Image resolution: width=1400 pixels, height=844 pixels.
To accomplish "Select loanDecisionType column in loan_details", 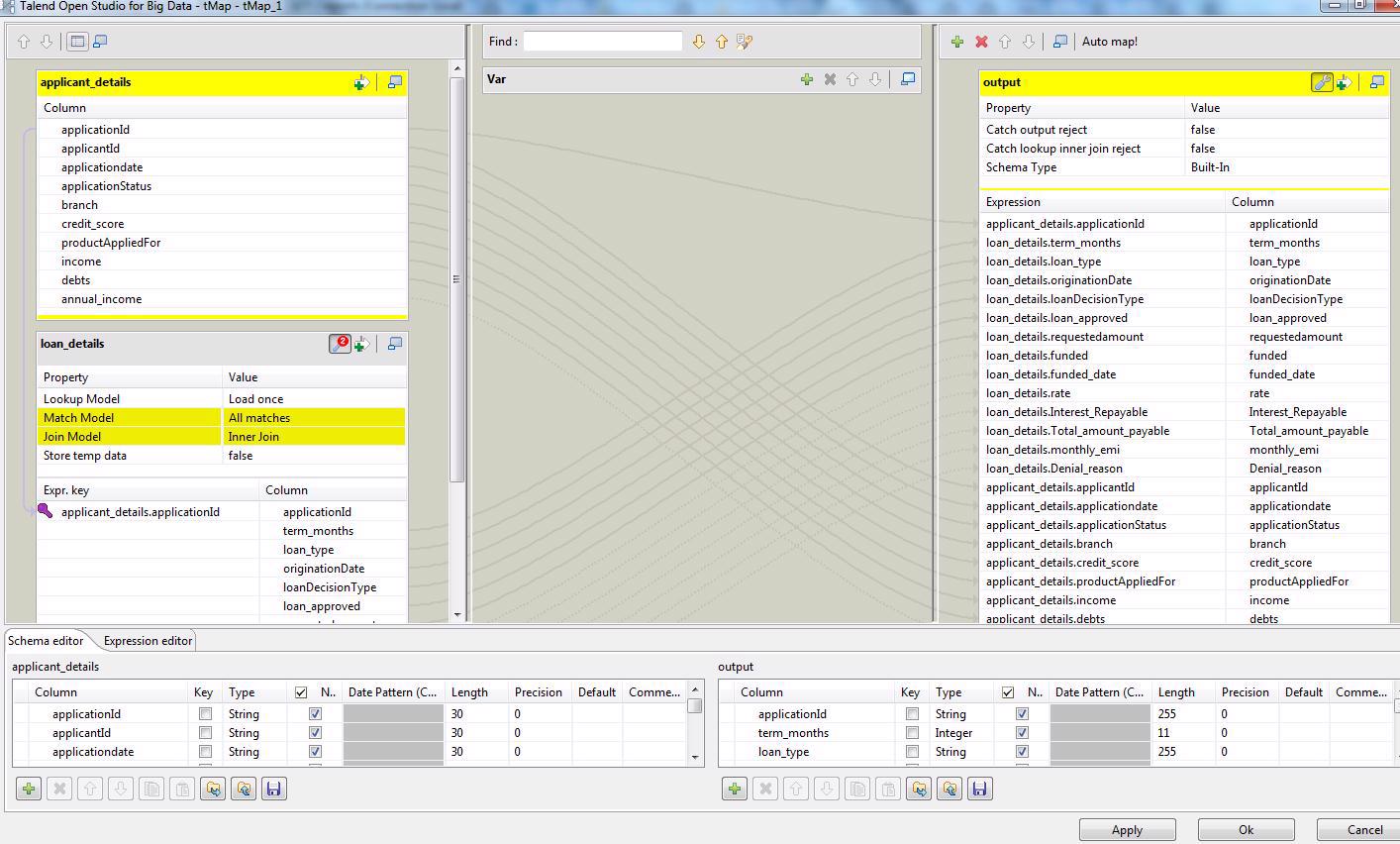I will [330, 587].
